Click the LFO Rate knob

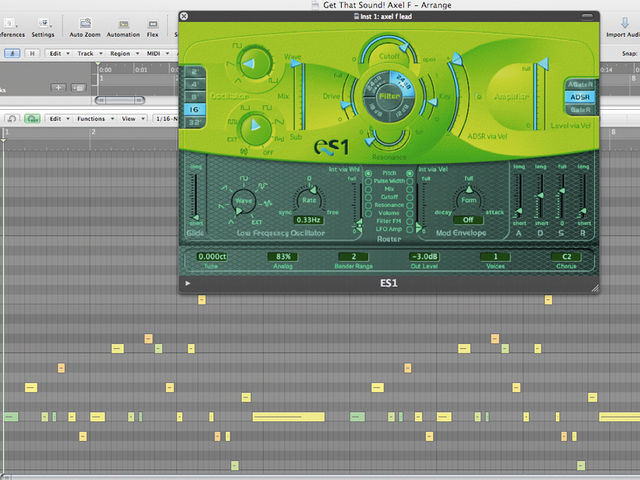(x=309, y=199)
